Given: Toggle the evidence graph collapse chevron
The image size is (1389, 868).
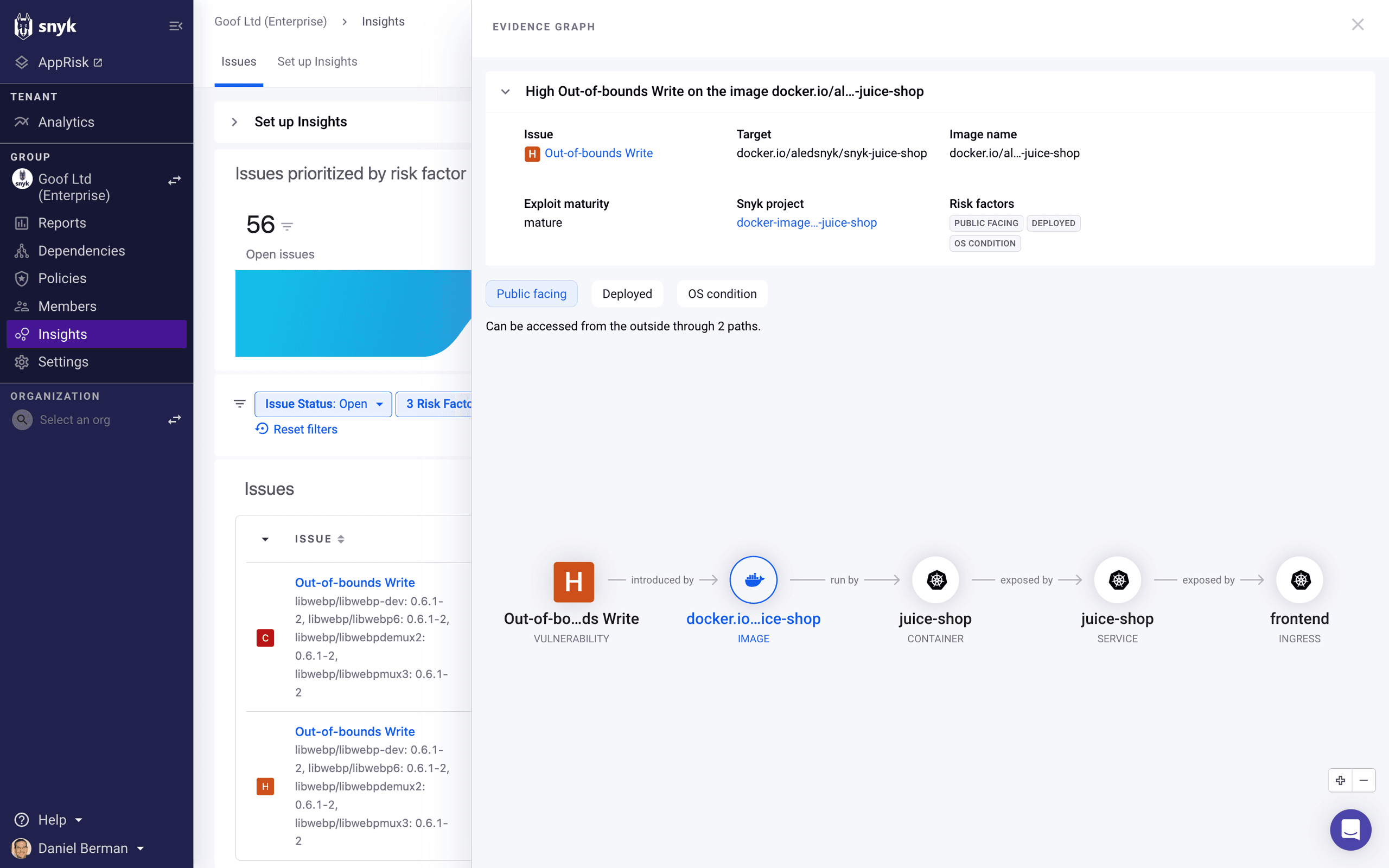Looking at the screenshot, I should [506, 92].
